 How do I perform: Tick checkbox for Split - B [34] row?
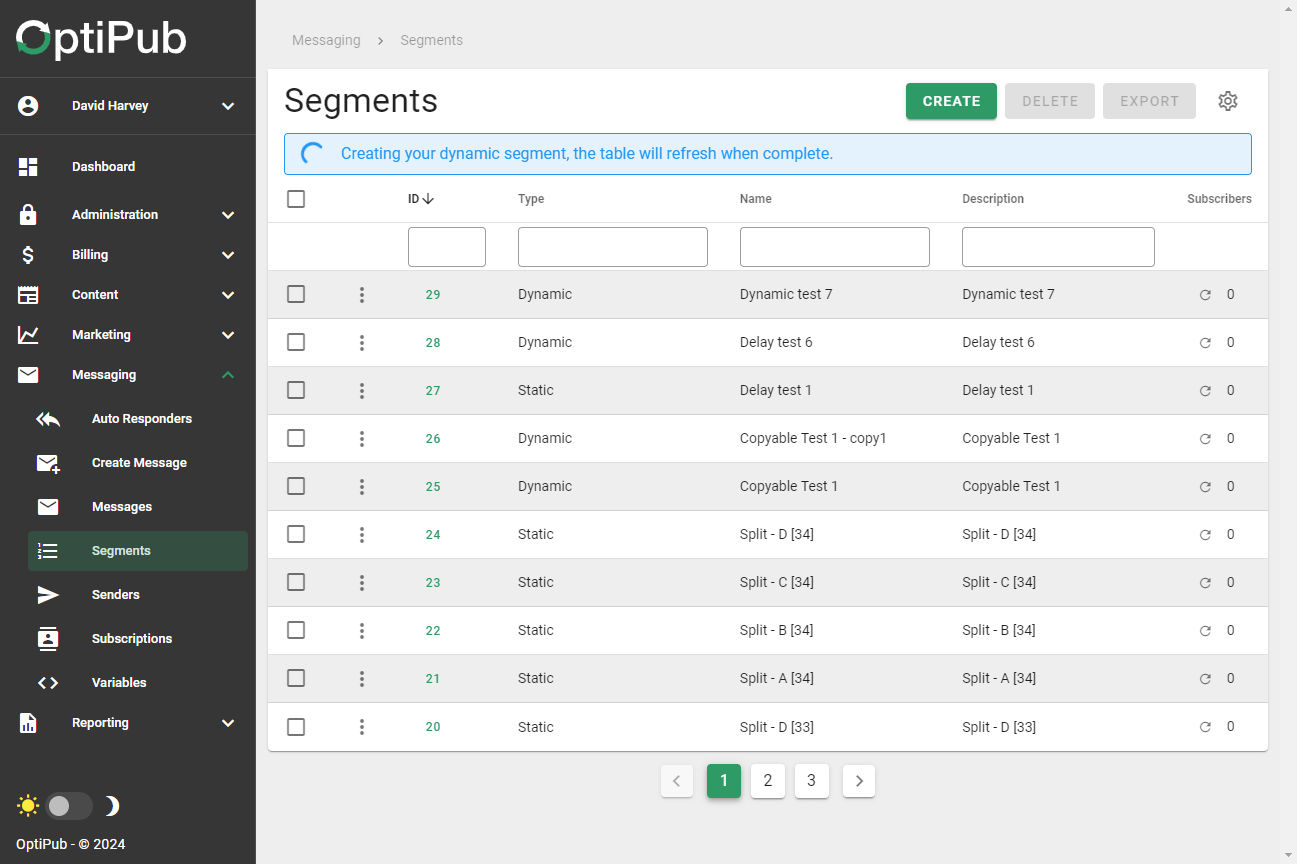(x=296, y=630)
